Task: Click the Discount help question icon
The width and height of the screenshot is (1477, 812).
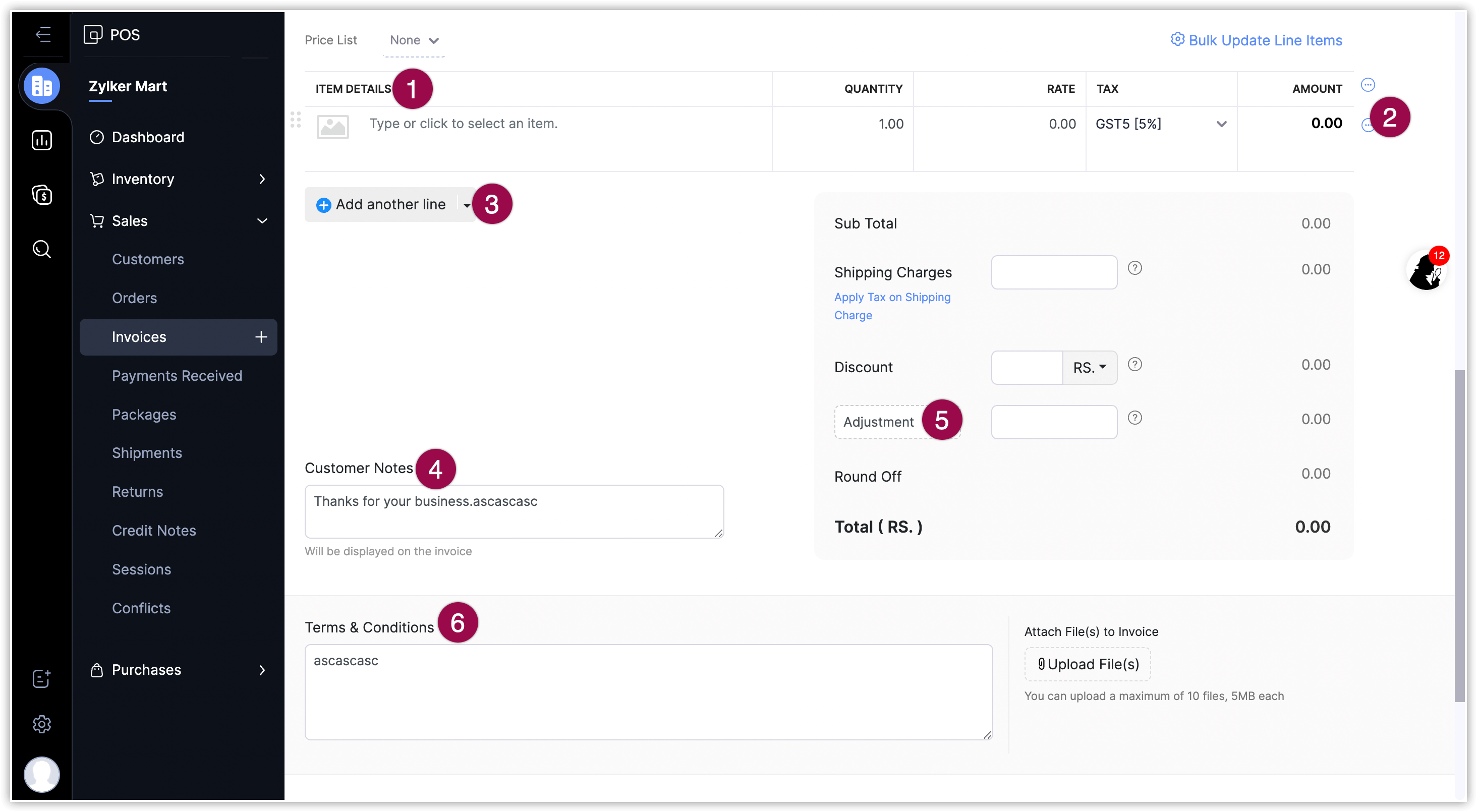Action: pos(1134,365)
